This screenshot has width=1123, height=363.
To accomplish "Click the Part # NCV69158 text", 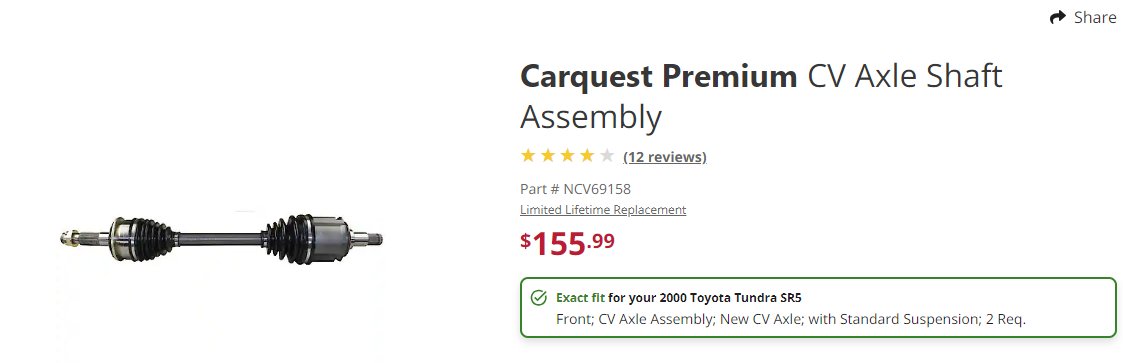I will point(575,189).
